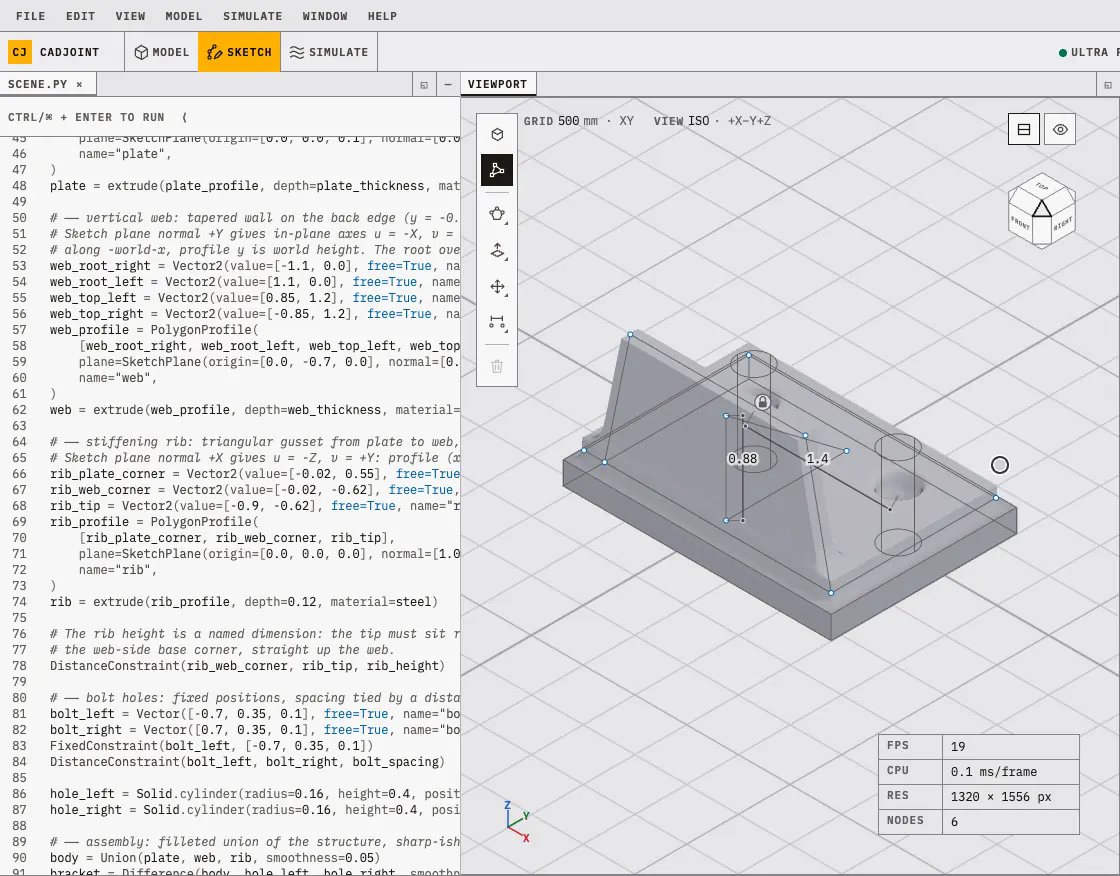Select the VIEWPORT tab
Screen dimensions: 1120x876
[498, 84]
